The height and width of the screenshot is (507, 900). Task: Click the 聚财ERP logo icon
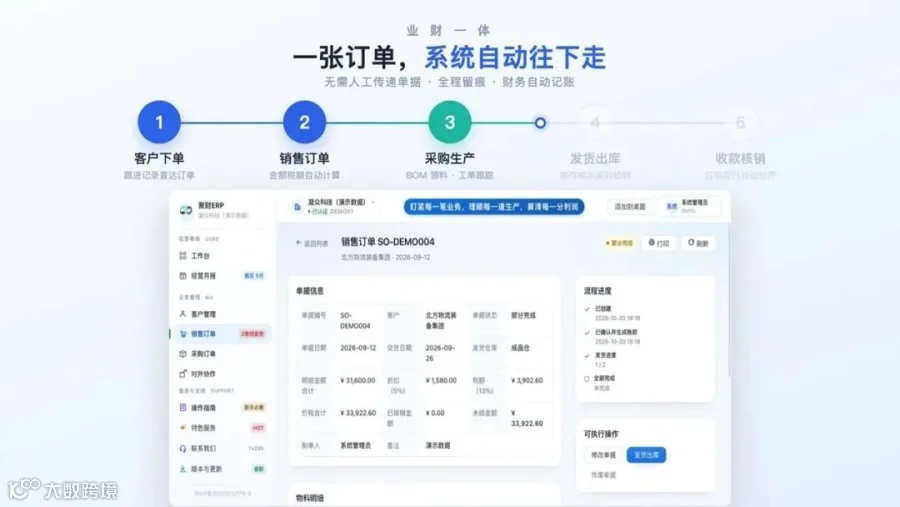(x=185, y=211)
